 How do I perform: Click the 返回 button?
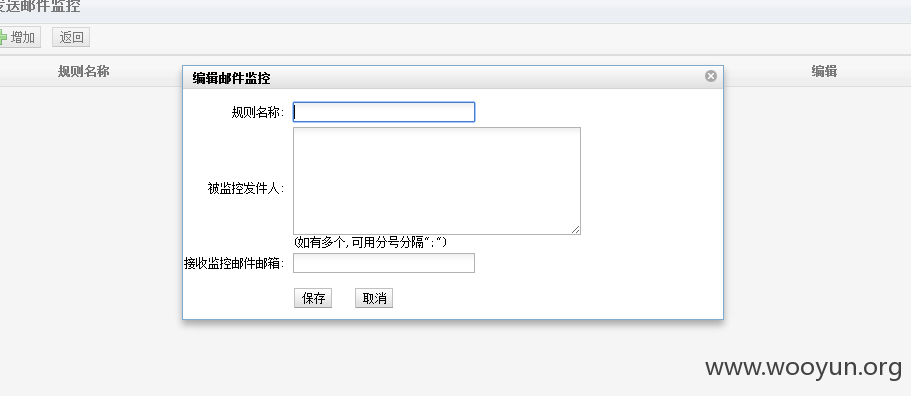point(71,38)
